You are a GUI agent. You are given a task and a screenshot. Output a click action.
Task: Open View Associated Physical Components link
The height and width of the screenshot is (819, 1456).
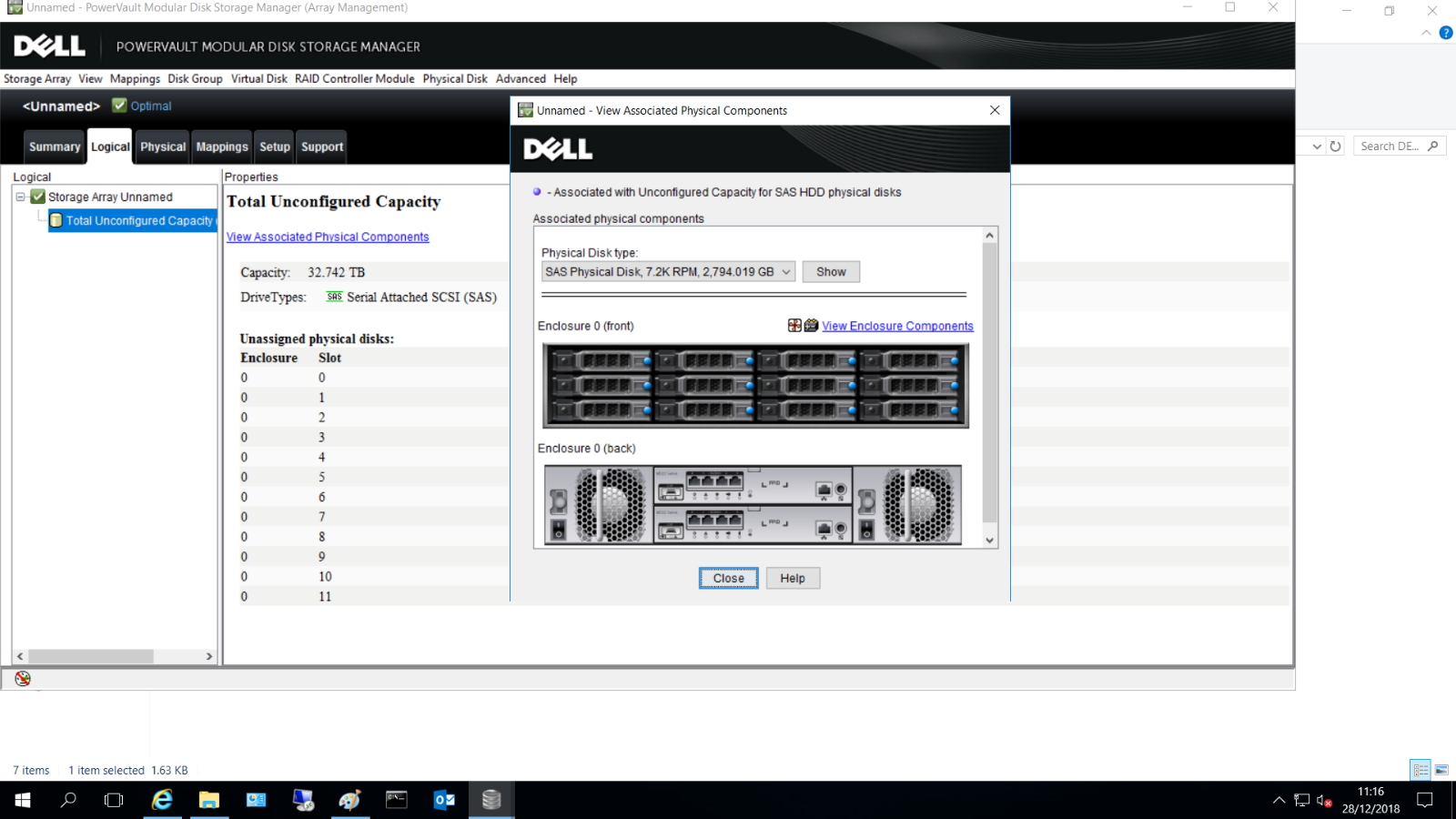pos(328,237)
